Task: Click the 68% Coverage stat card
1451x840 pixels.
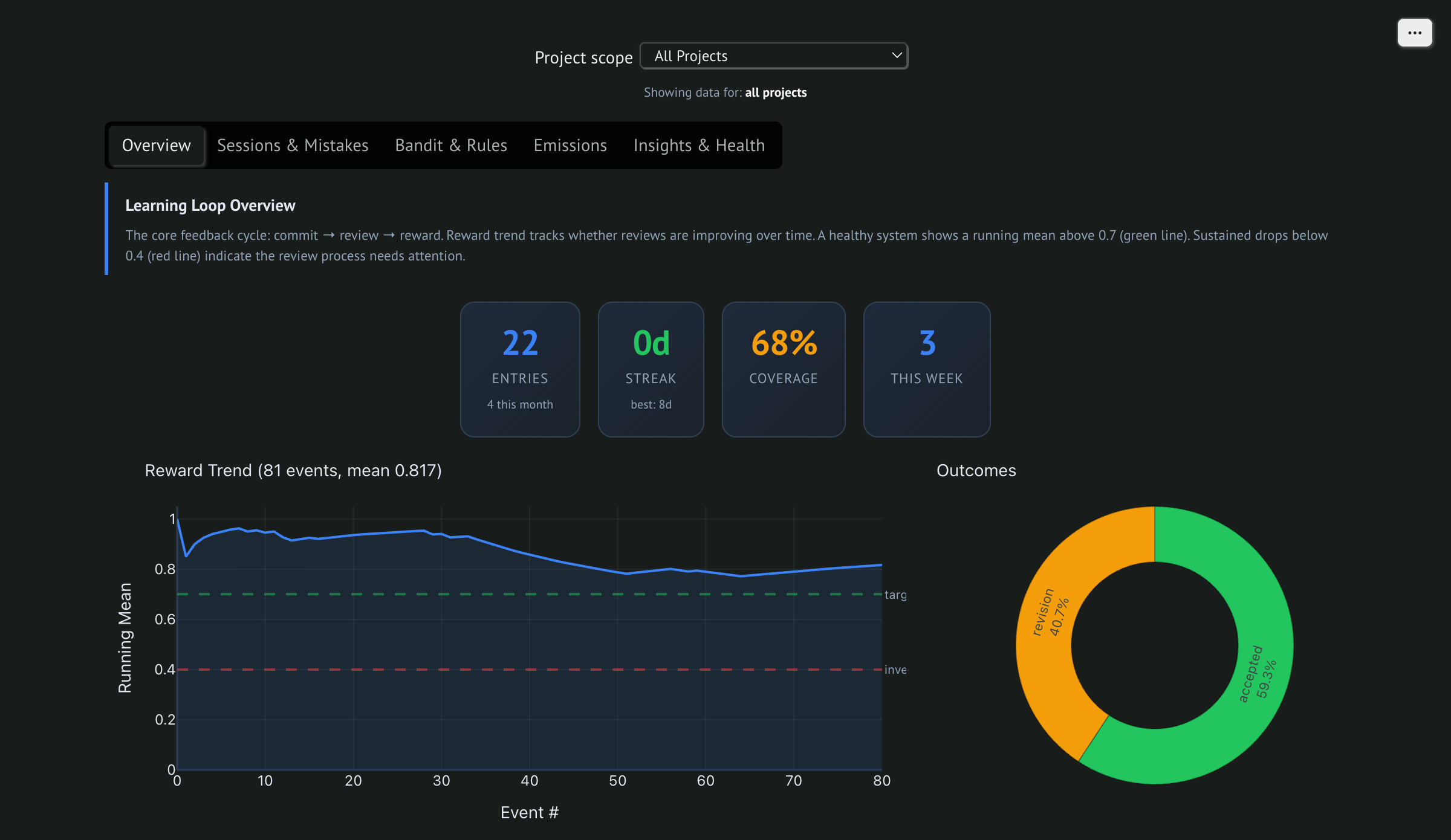Action: 784,369
